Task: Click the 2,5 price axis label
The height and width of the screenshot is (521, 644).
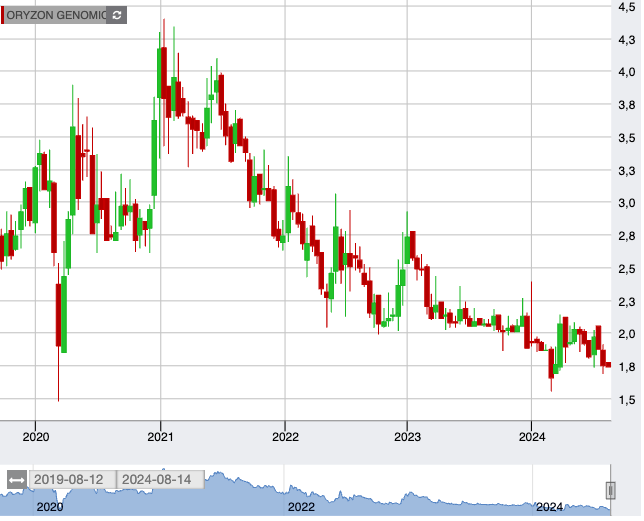Action: (x=627, y=269)
